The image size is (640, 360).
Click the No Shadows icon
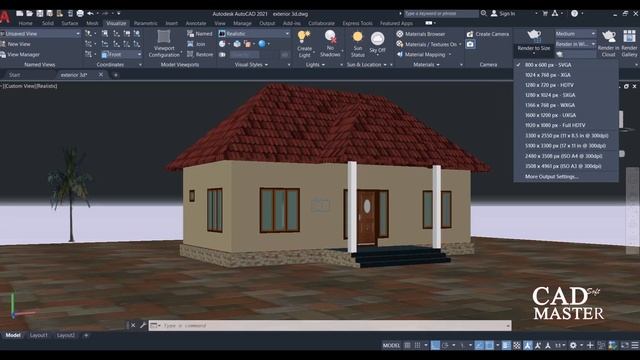(x=330, y=37)
